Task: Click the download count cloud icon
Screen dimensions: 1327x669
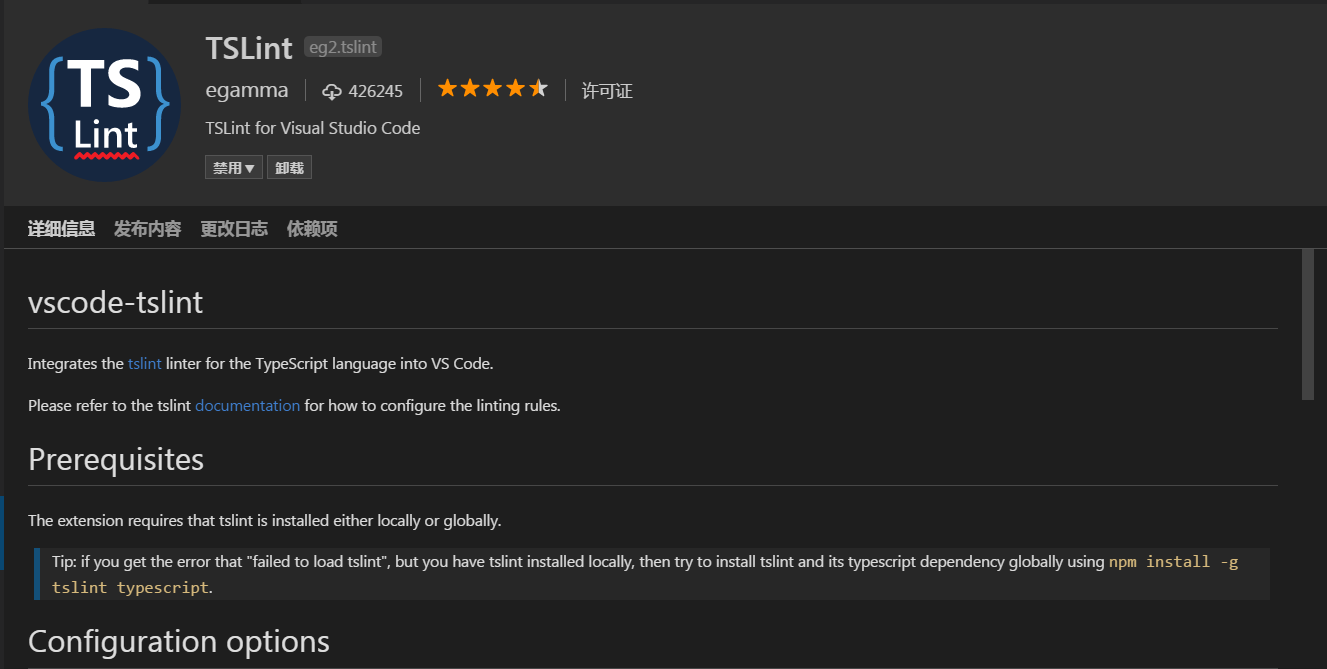Action: [332, 92]
